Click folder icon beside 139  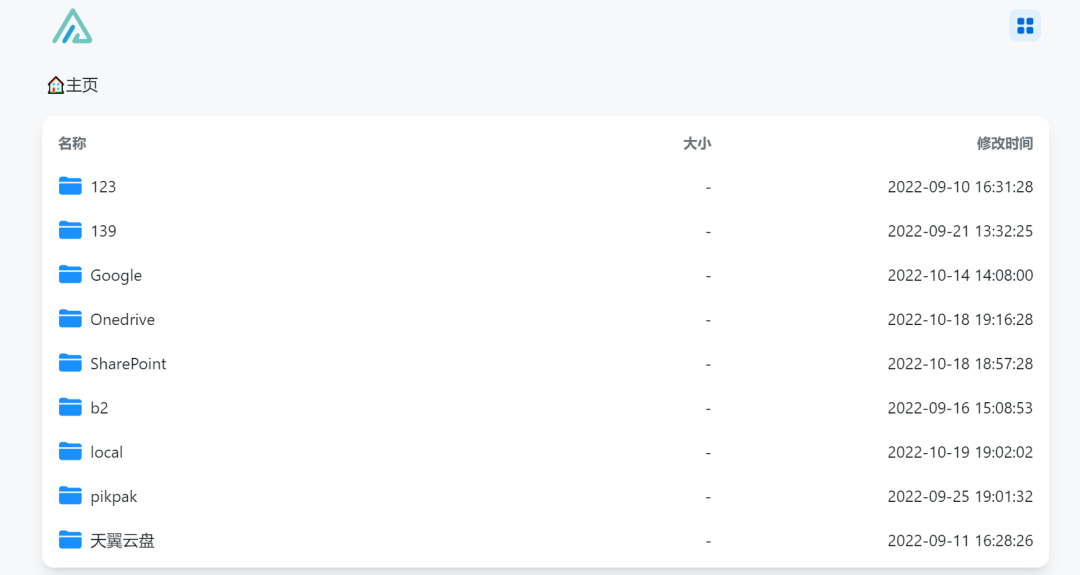(70, 231)
